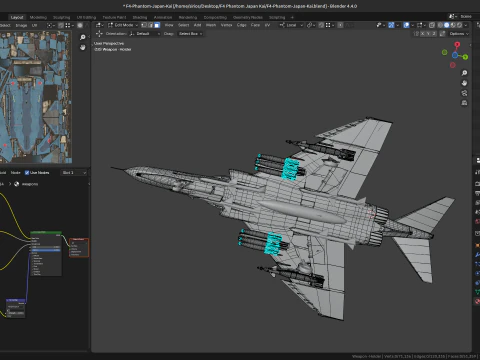This screenshot has width=480, height=360.
Task: Select the red-outlined output node
Action: 79,247
